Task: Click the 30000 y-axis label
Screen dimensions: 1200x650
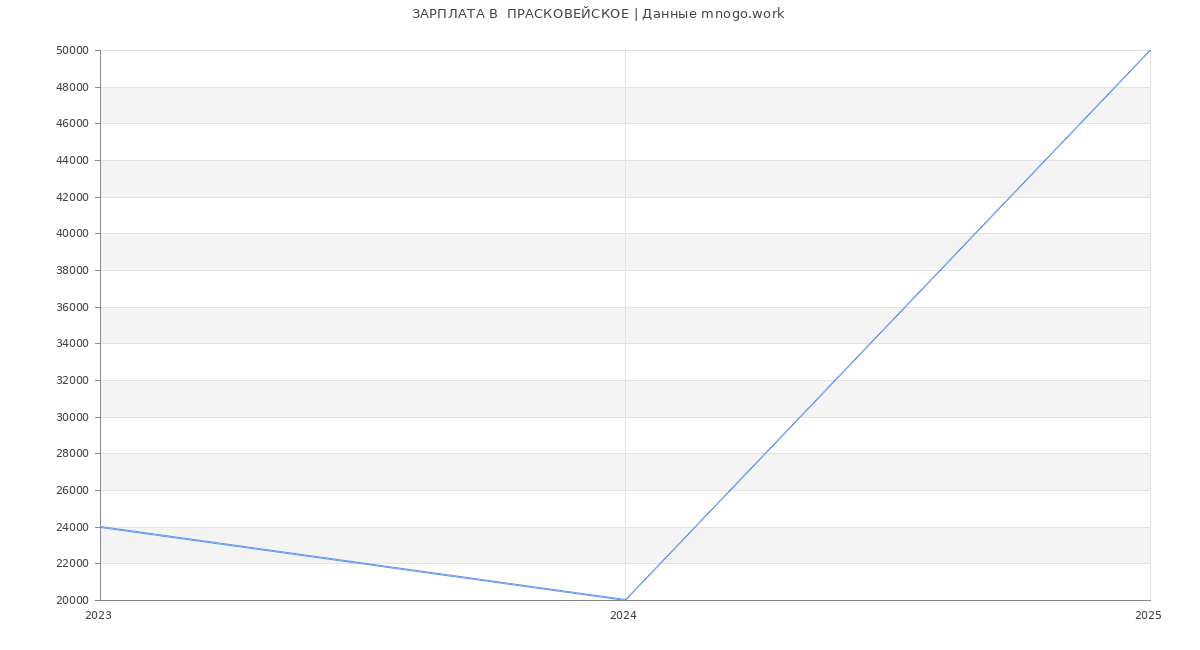Action: [73, 417]
